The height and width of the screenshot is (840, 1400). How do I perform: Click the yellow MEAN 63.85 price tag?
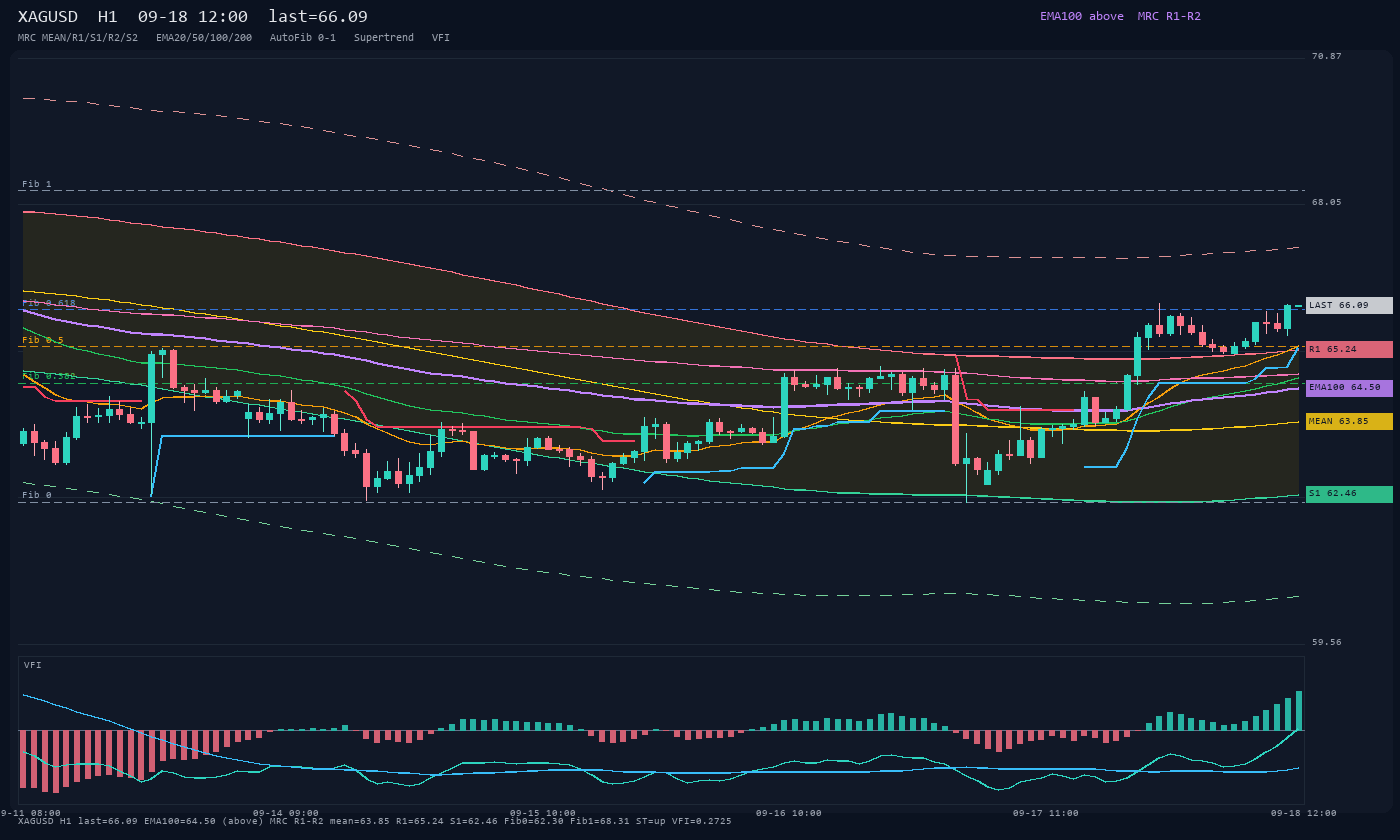click(x=1349, y=421)
